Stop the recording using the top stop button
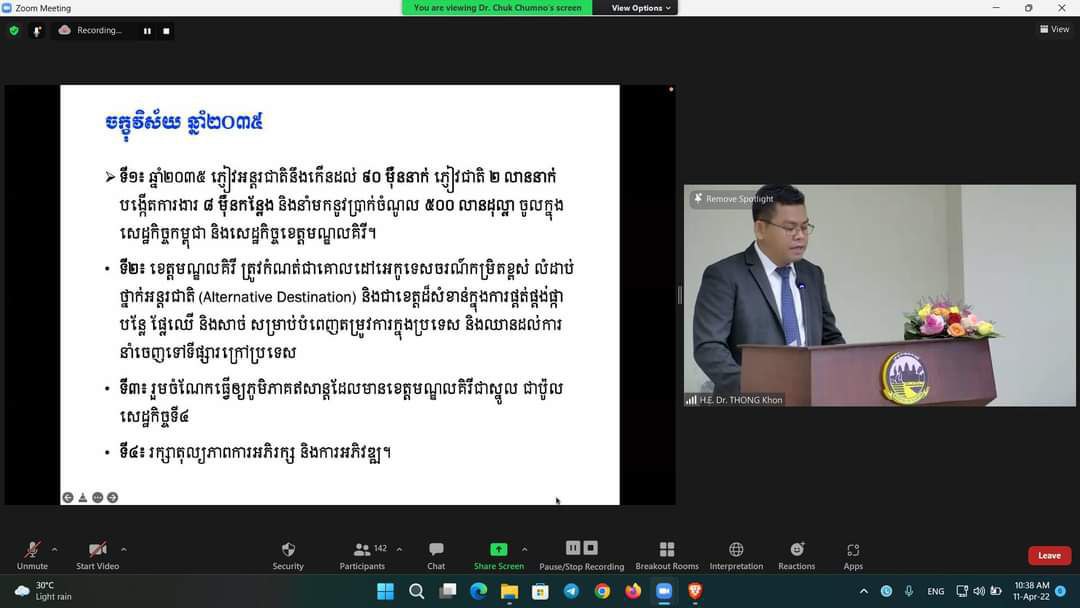This screenshot has height=608, width=1080. pyautogui.click(x=166, y=31)
